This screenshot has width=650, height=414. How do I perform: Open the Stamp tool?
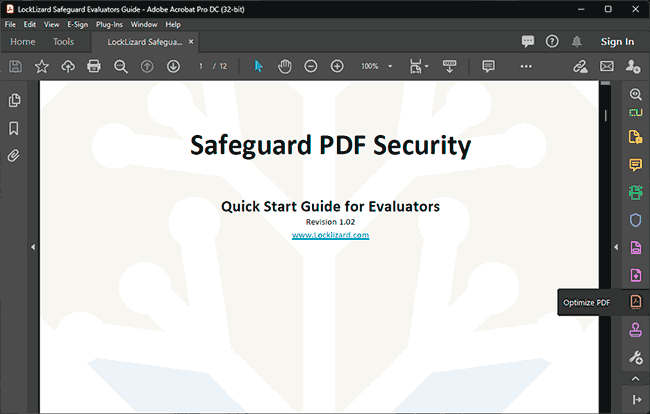point(636,330)
